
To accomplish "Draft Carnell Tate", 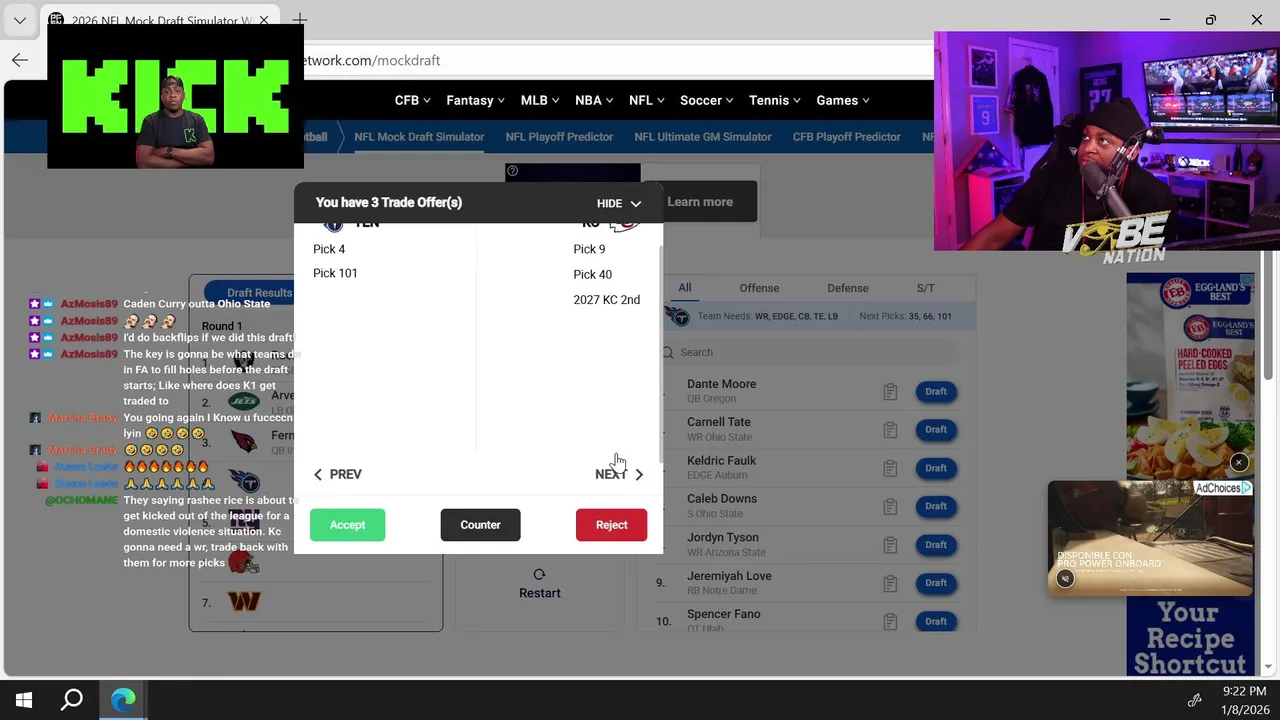I will [936, 429].
